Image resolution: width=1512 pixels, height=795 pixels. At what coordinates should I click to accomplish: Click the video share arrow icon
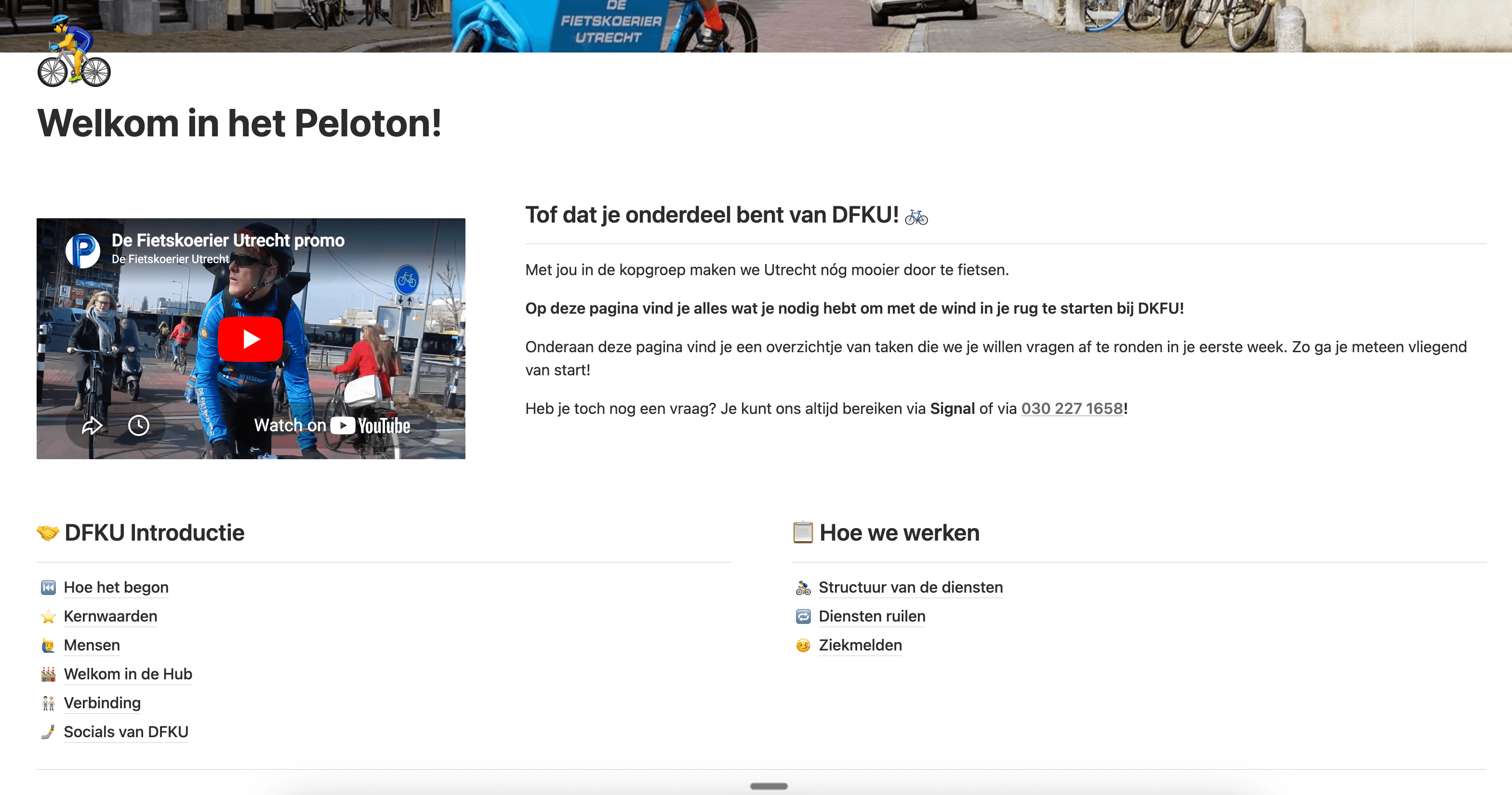tap(92, 425)
